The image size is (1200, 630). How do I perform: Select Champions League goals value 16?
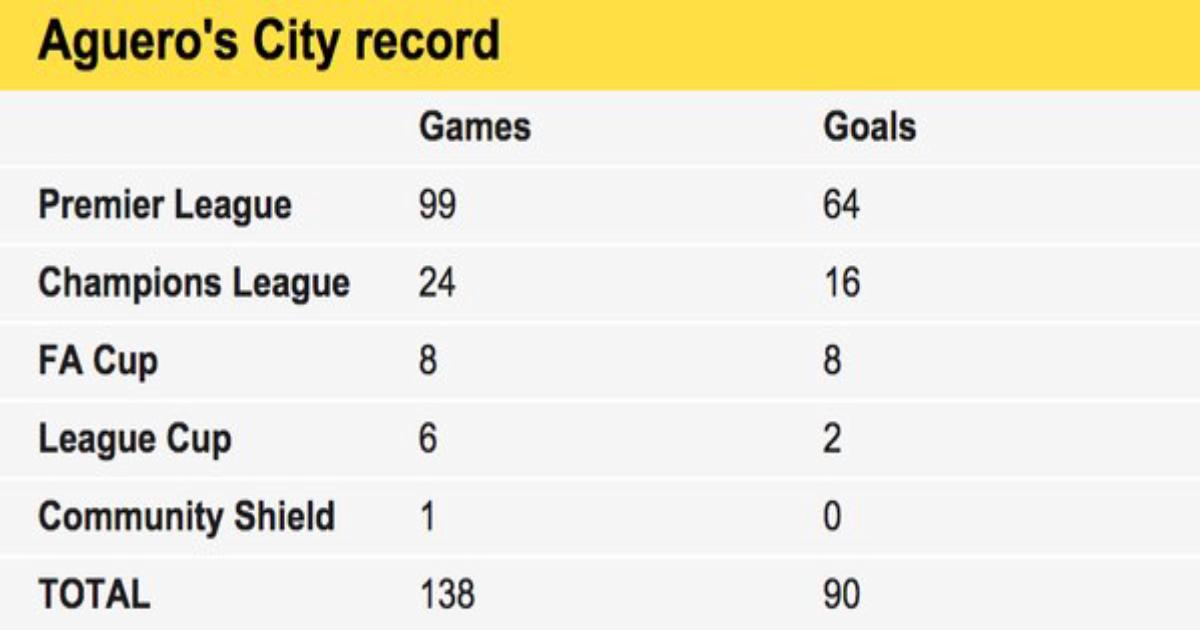click(841, 284)
